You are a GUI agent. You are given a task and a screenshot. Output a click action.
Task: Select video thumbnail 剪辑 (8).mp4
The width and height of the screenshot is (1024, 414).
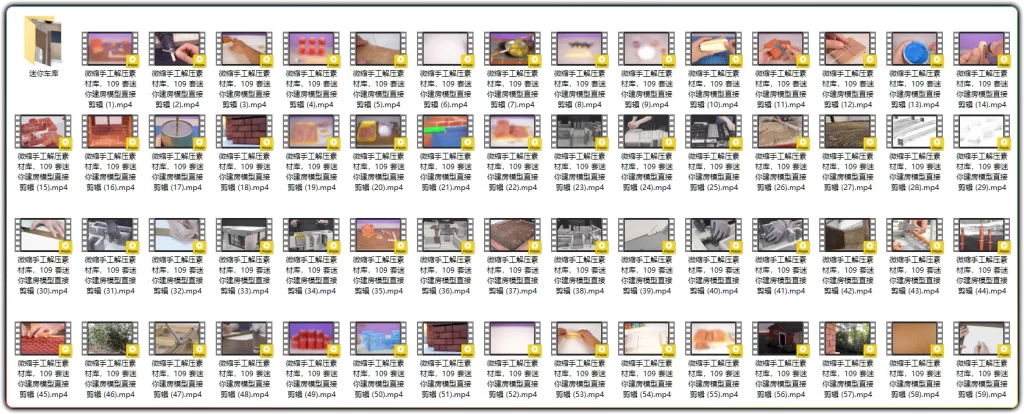tap(580, 49)
